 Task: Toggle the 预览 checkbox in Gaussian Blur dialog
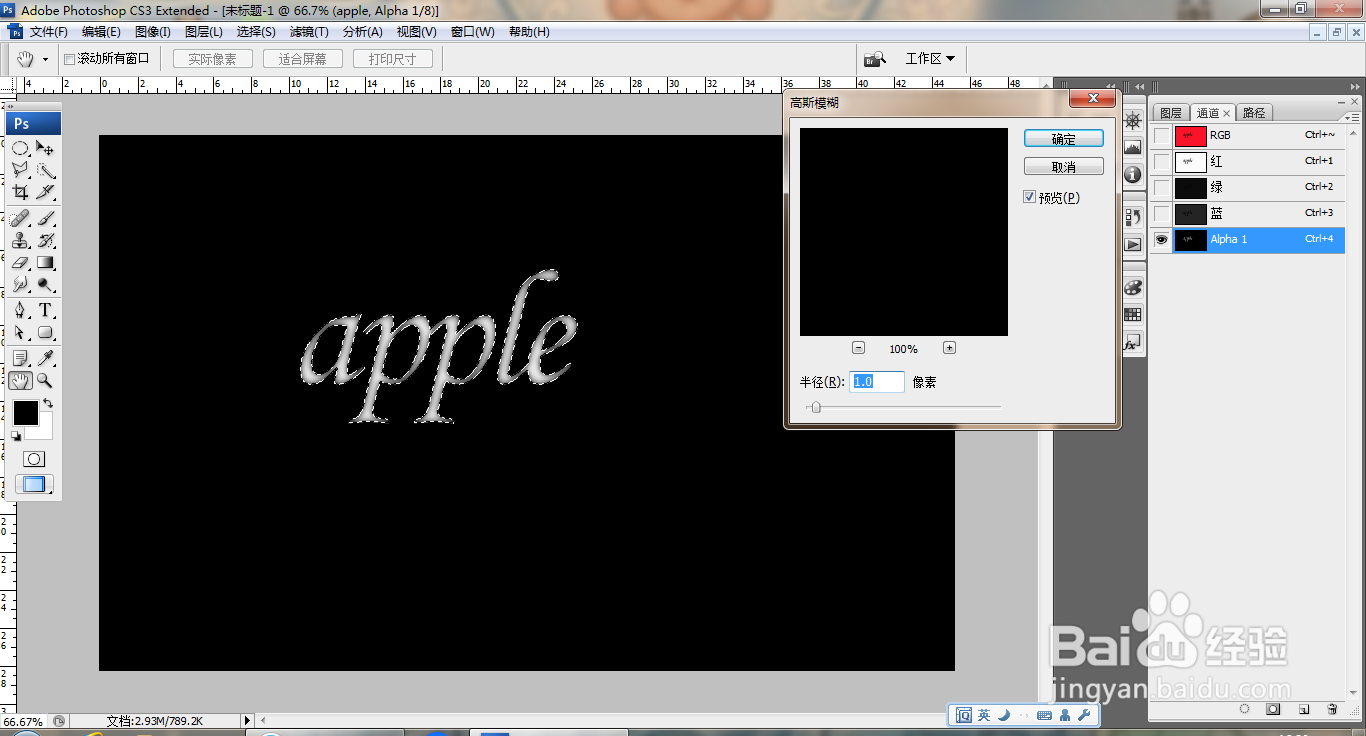coord(1029,197)
